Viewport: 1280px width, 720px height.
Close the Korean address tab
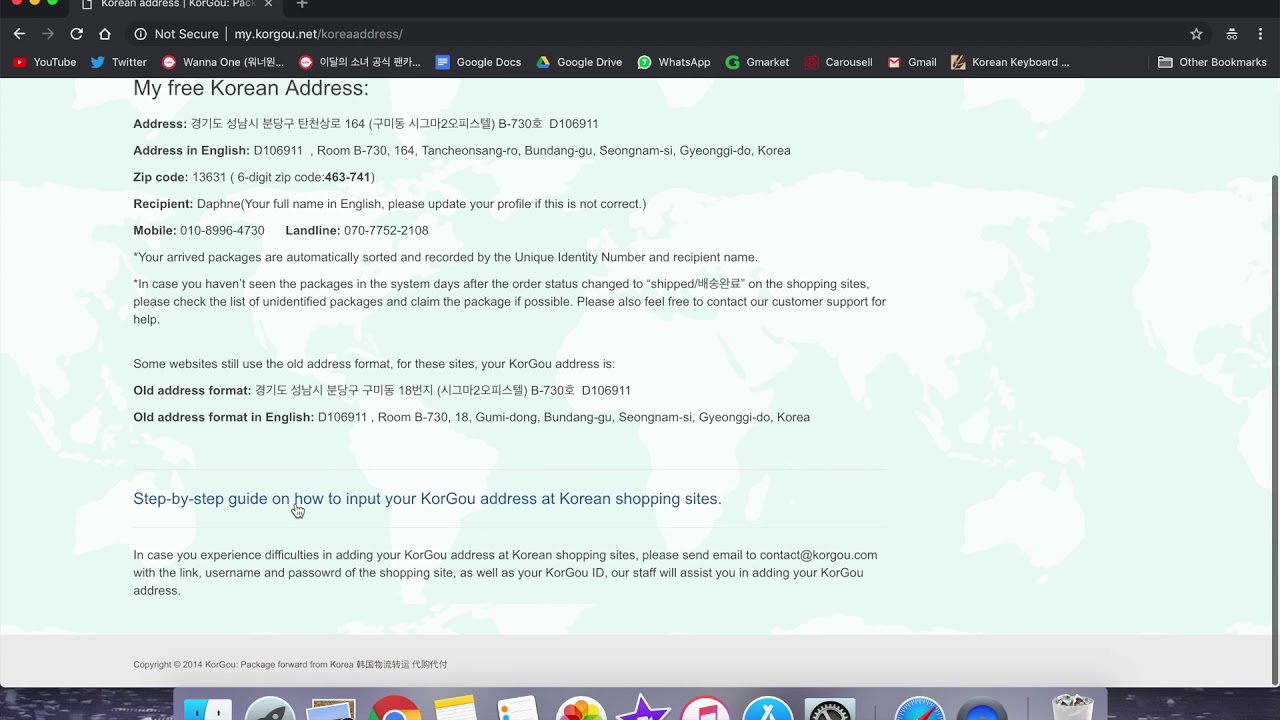click(268, 4)
